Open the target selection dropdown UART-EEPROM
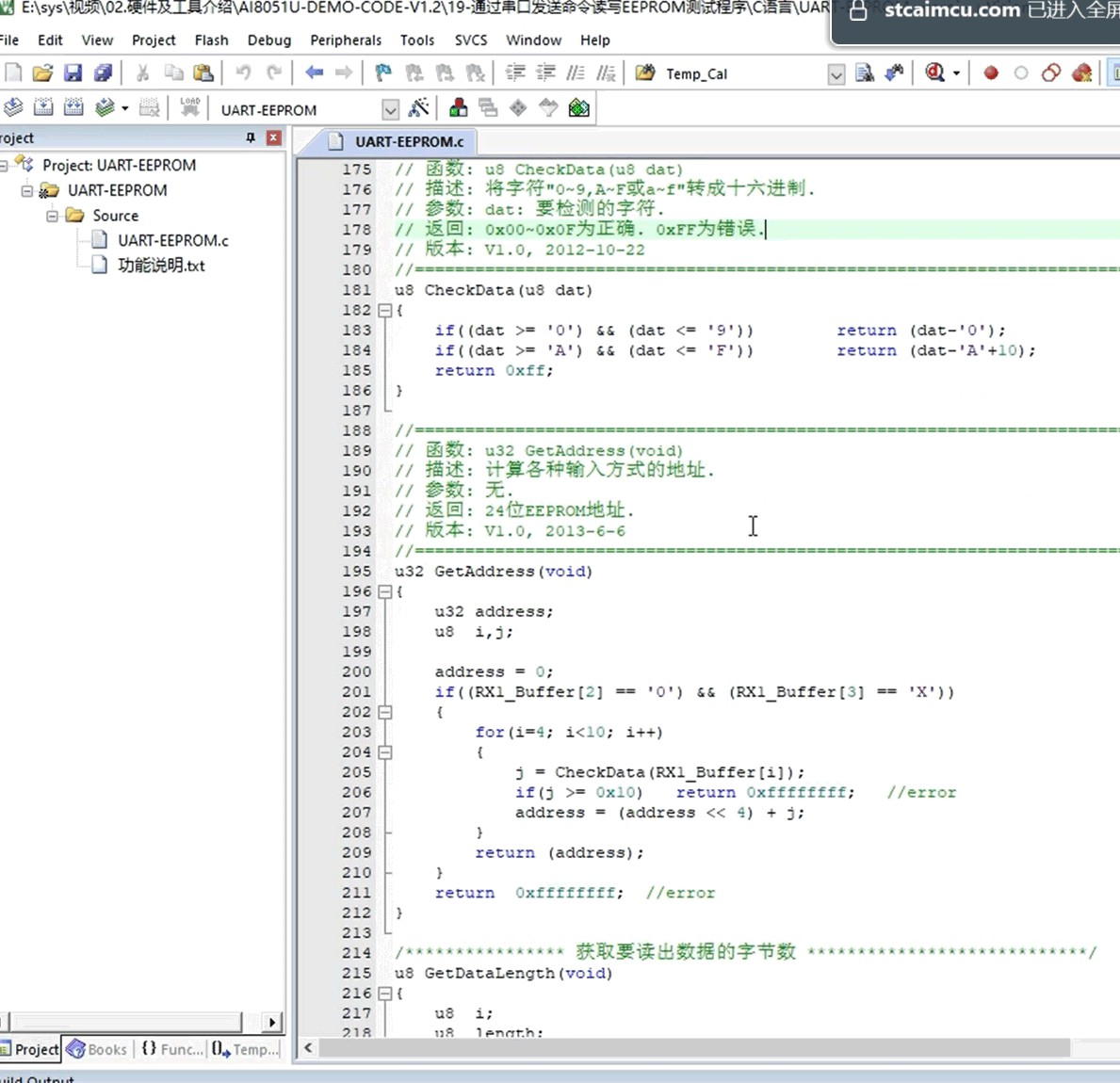1120x1083 pixels. click(390, 110)
